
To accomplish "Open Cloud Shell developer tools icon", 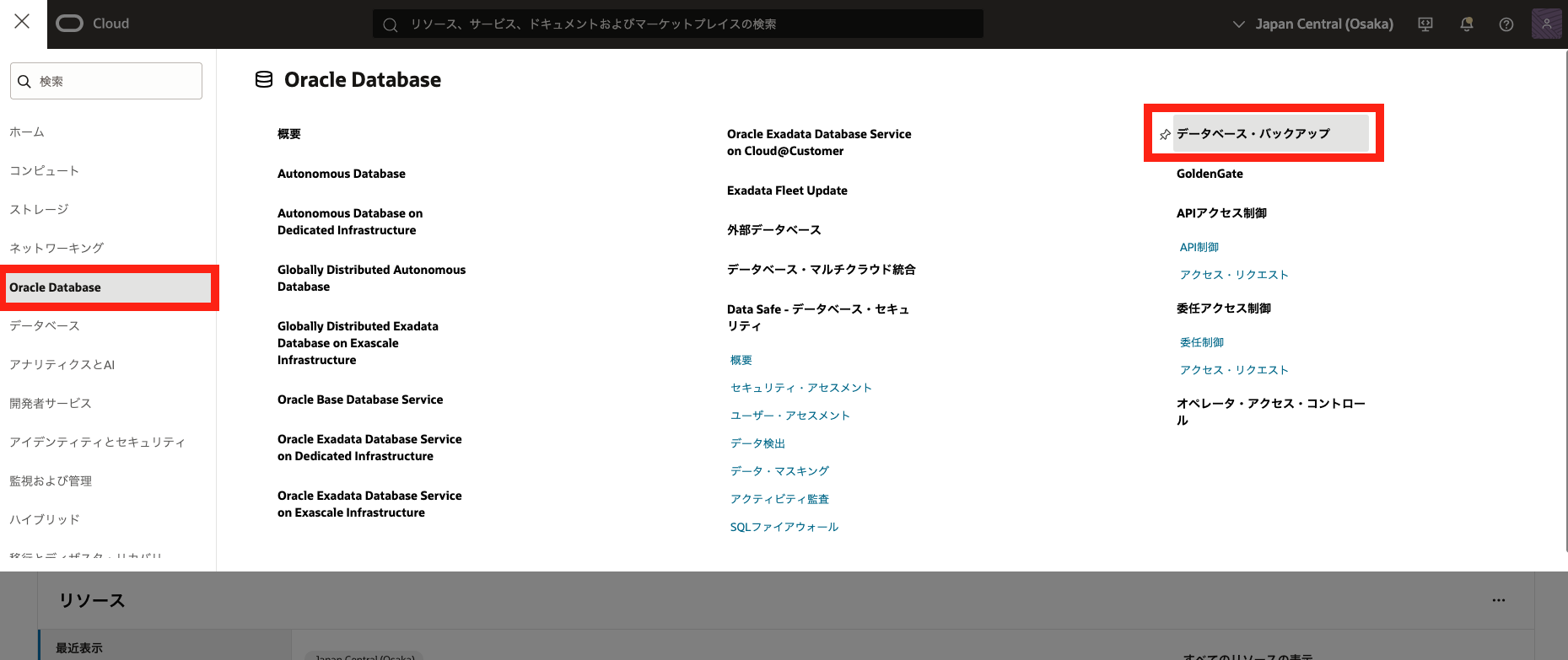I will (1425, 24).
